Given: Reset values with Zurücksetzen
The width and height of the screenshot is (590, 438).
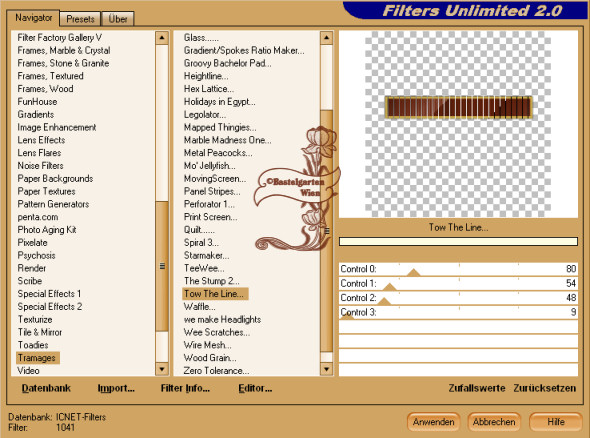Looking at the screenshot, I should click(x=544, y=388).
